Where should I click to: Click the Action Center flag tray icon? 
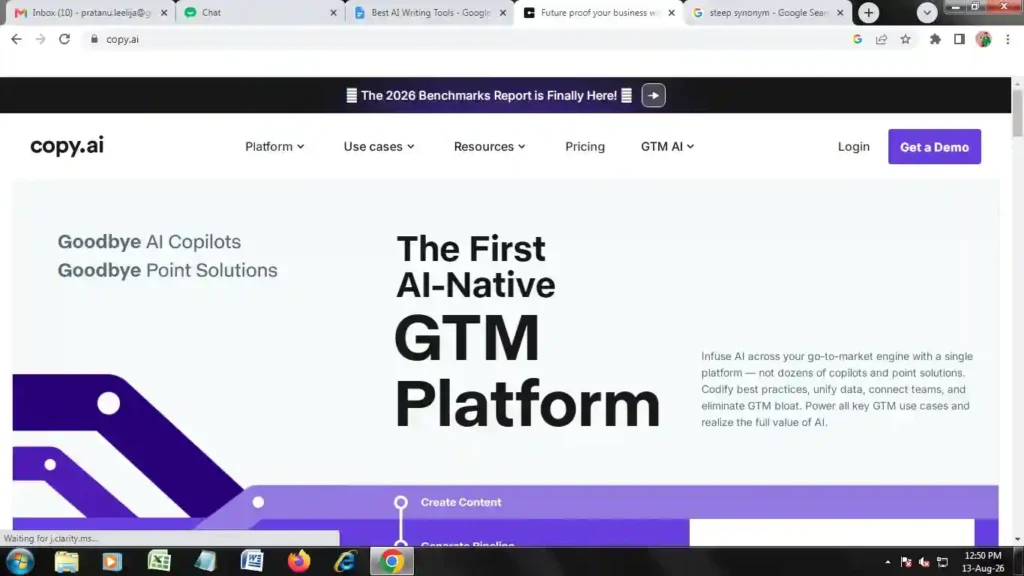point(906,562)
